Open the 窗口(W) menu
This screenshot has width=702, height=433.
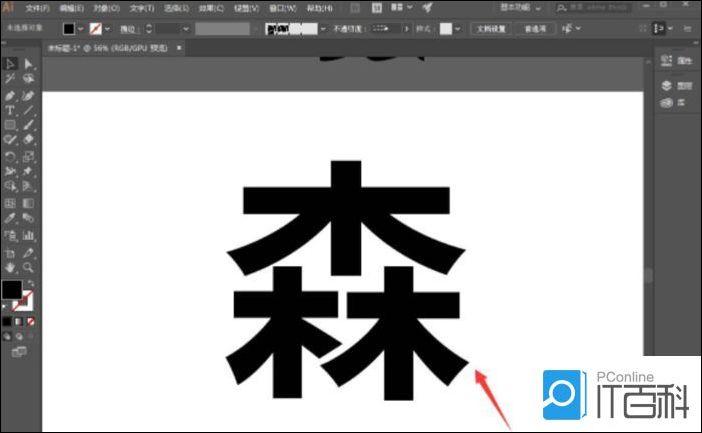coord(283,9)
